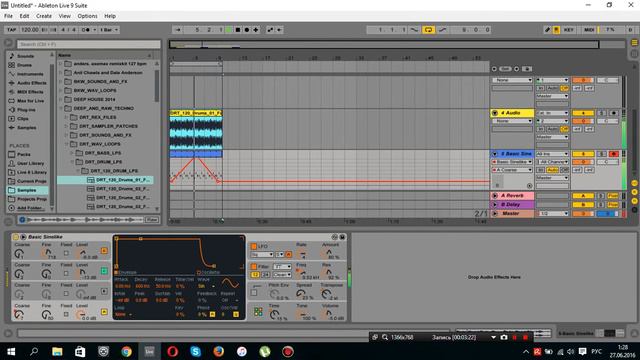The image size is (640, 360).
Task: Arm the 5 Basic Sine track
Action: point(613,154)
